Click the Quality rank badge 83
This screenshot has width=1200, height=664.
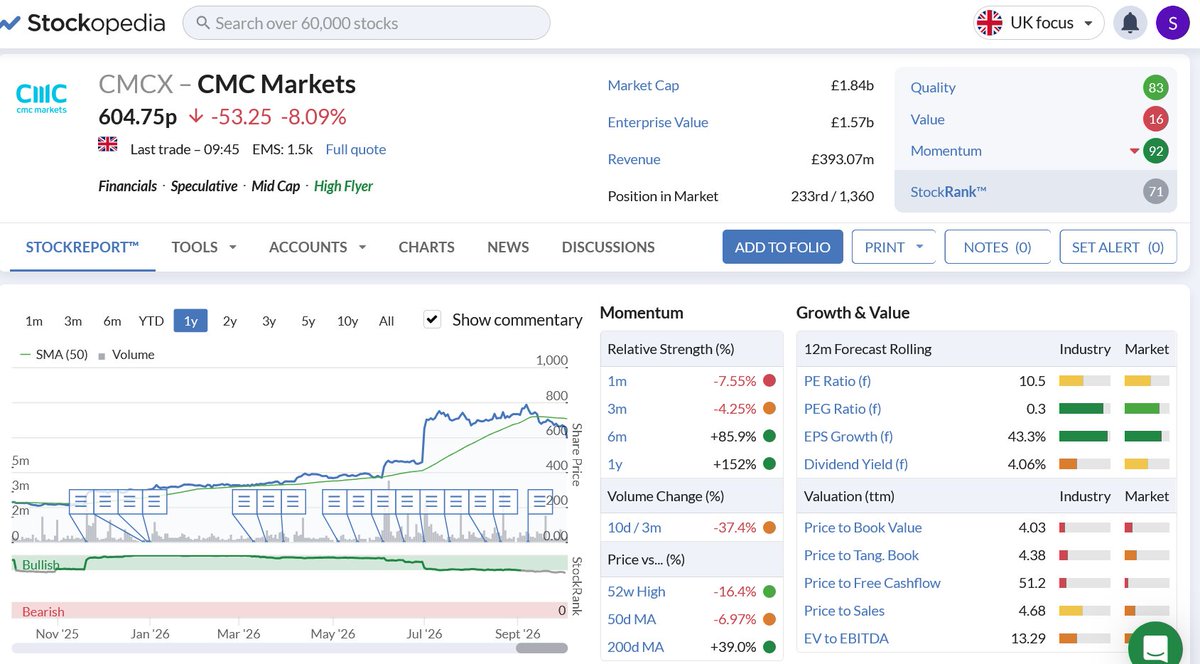pyautogui.click(x=1155, y=87)
